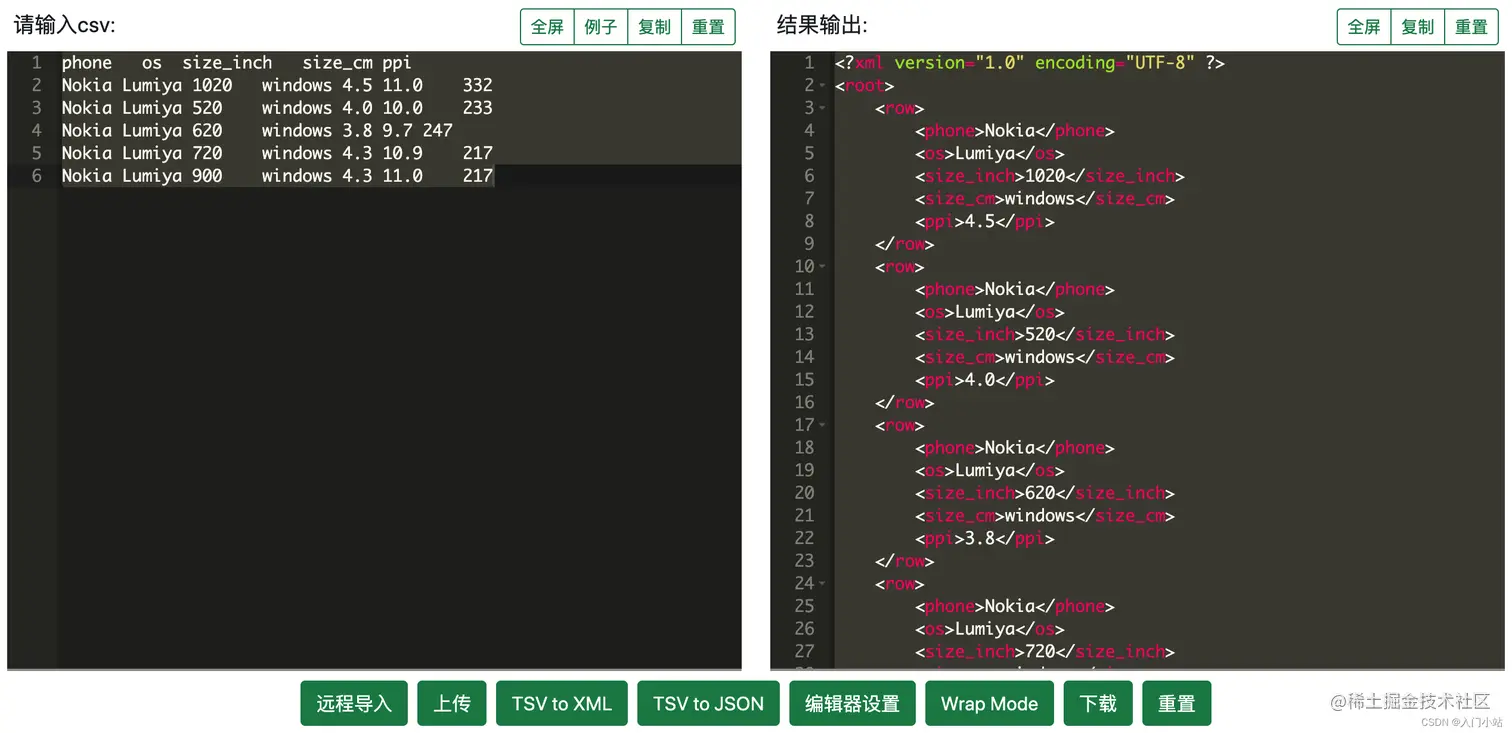The height and width of the screenshot is (733, 1512).
Task: Reset the result output via its 重置 button
Action: click(x=1471, y=27)
